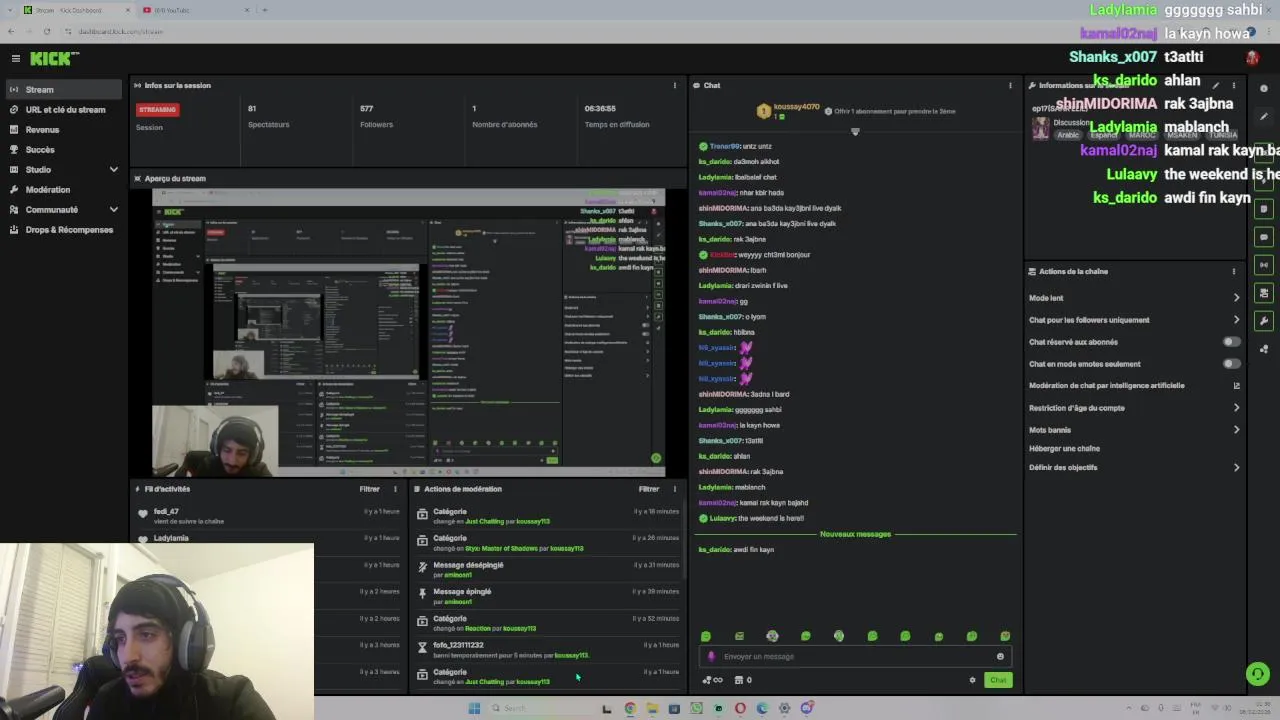Viewport: 1280px width, 720px height.
Task: Go to Revenus section
Action: pos(65,129)
